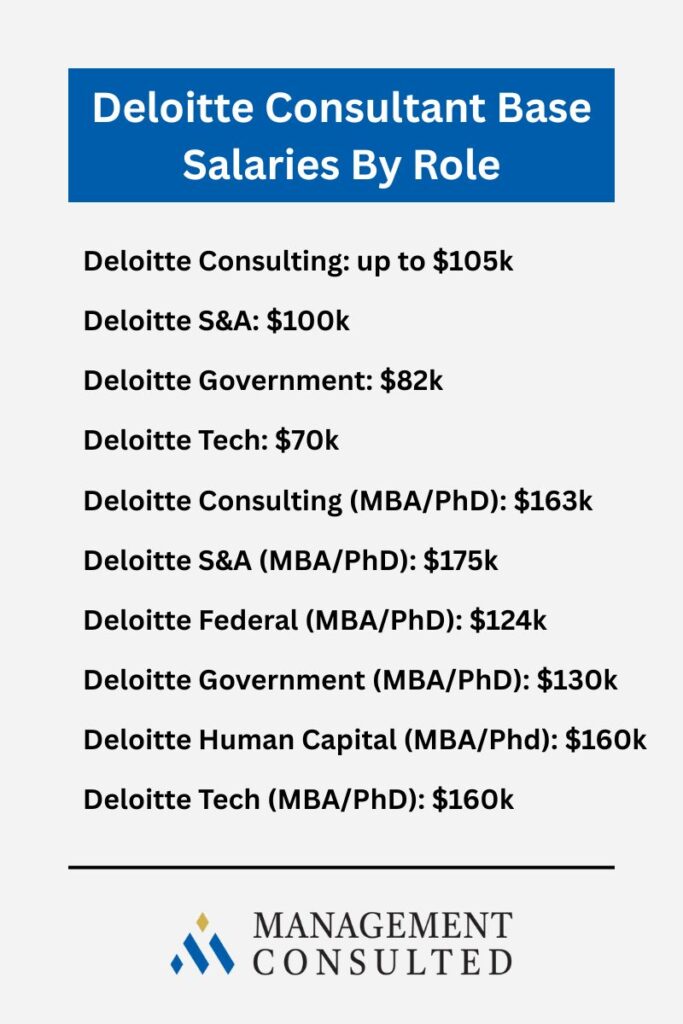Image resolution: width=683 pixels, height=1024 pixels.
Task: Click 'Deloitte Consulting (MBA/PhD): $163k' line
Action: point(338,501)
